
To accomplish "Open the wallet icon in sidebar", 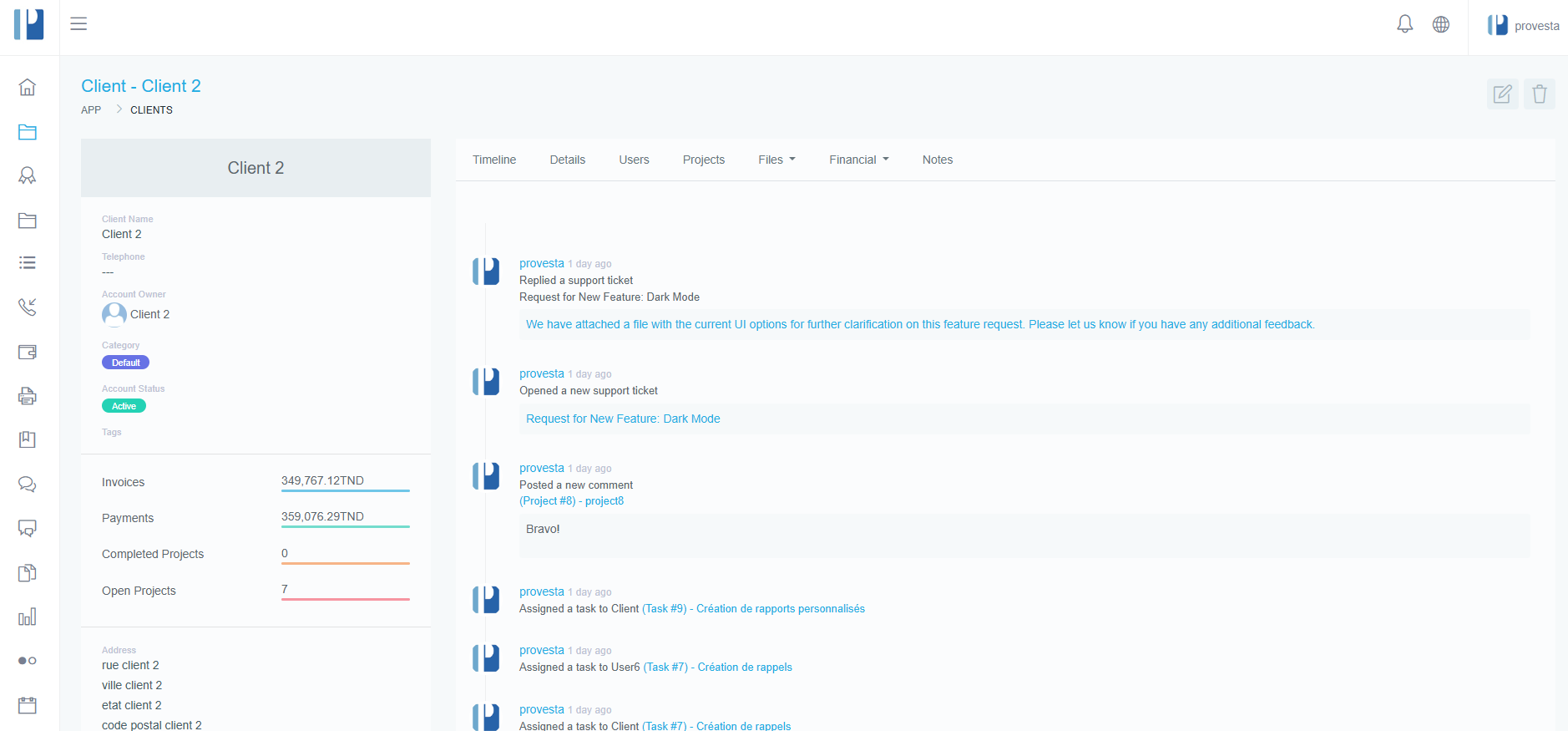I will (x=28, y=352).
